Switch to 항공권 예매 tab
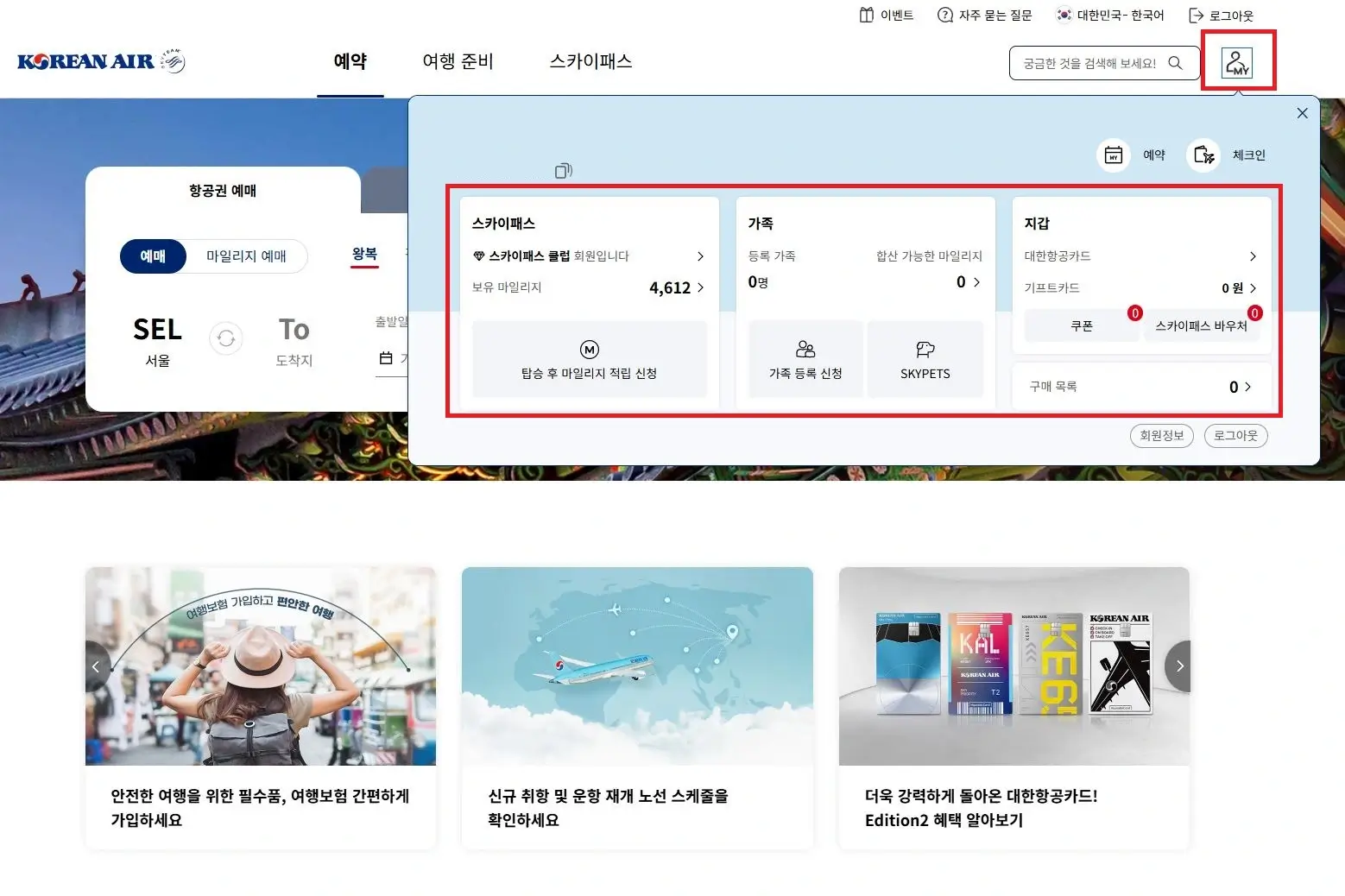 223,191
